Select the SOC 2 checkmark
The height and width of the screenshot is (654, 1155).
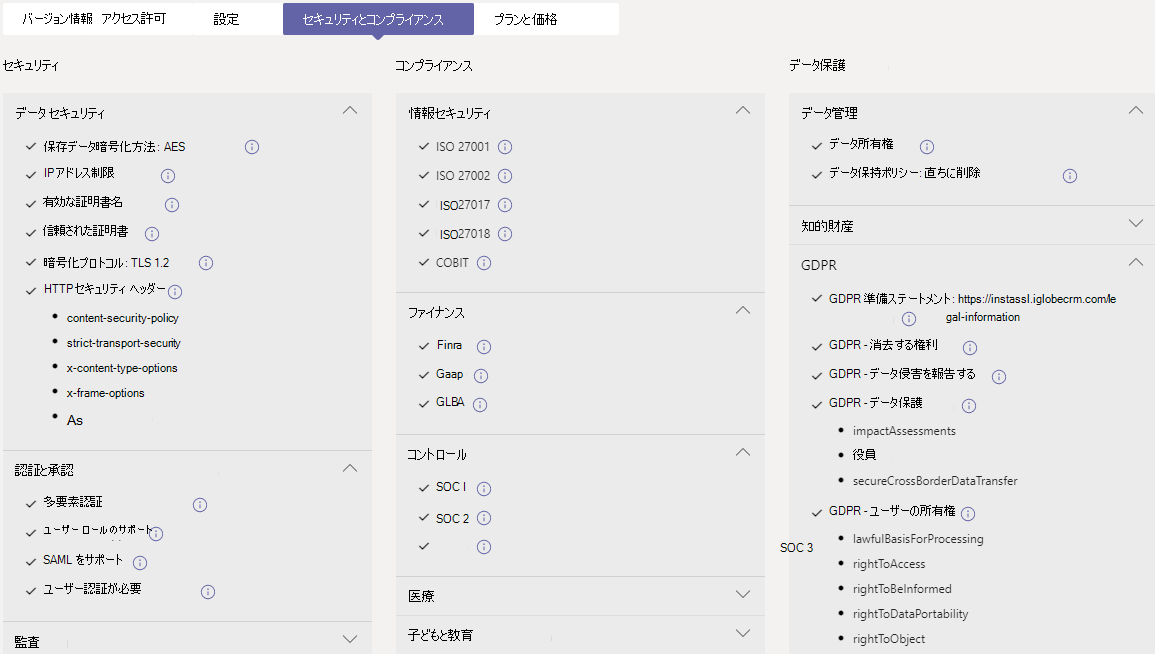pos(422,518)
